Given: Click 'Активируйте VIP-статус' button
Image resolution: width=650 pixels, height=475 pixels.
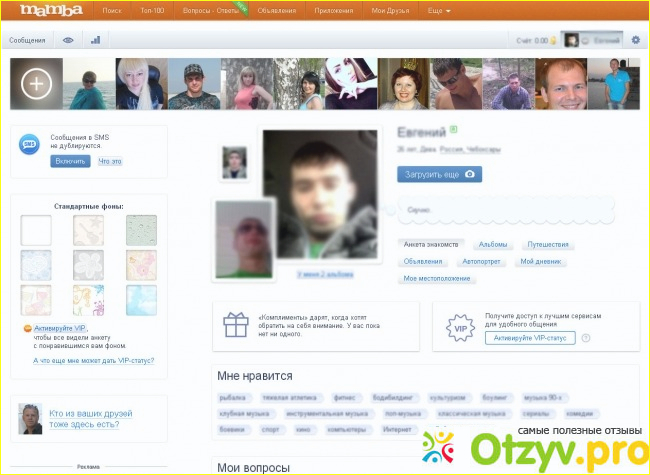Looking at the screenshot, I should [529, 338].
